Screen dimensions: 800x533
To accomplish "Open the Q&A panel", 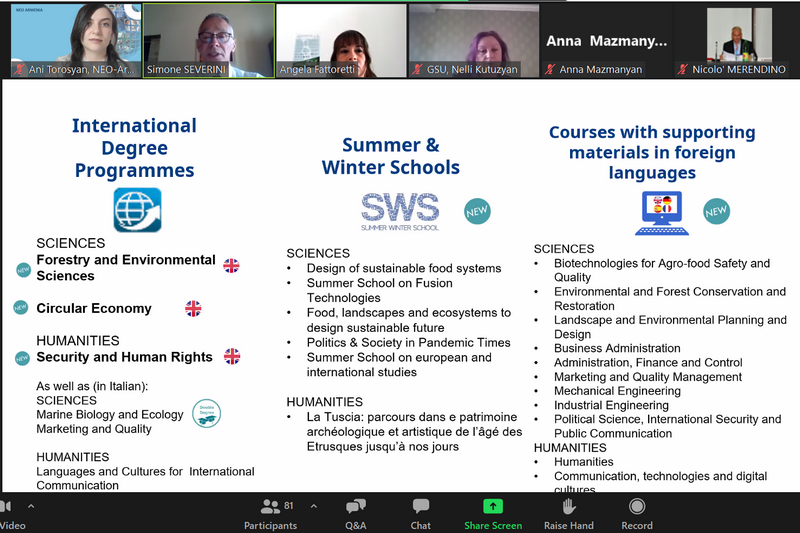I will pyautogui.click(x=356, y=514).
